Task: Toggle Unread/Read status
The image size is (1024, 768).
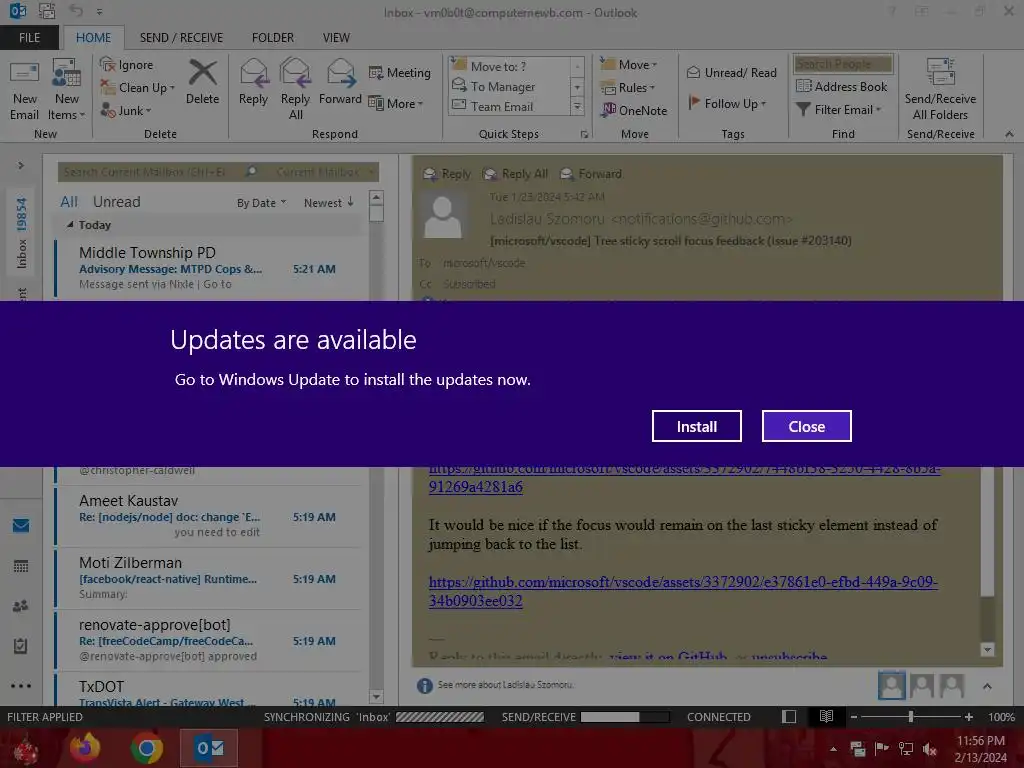Action: coord(731,72)
